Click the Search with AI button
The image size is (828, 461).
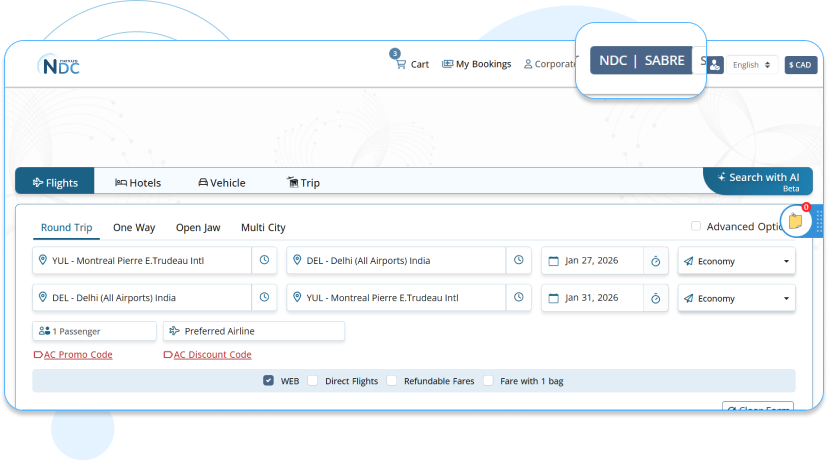point(758,180)
